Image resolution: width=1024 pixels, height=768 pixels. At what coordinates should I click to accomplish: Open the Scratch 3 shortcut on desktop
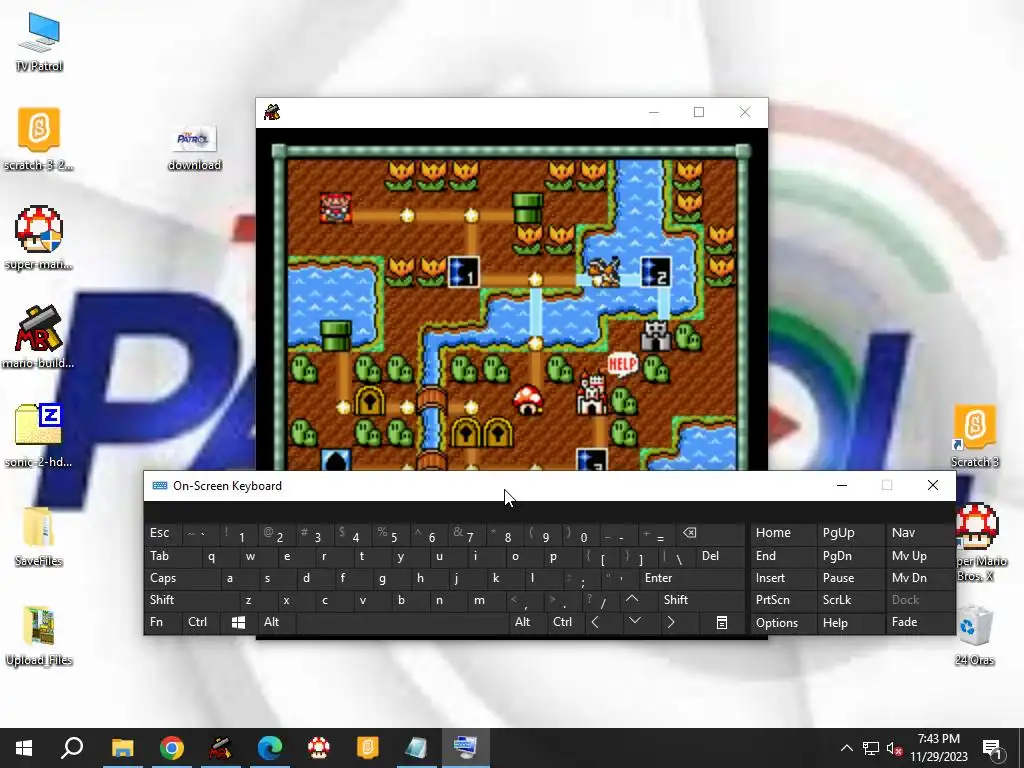click(974, 436)
